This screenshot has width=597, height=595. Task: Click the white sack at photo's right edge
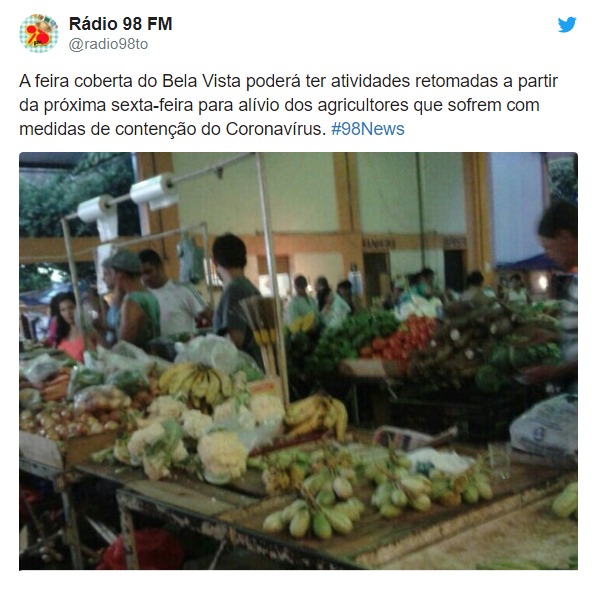544,426
